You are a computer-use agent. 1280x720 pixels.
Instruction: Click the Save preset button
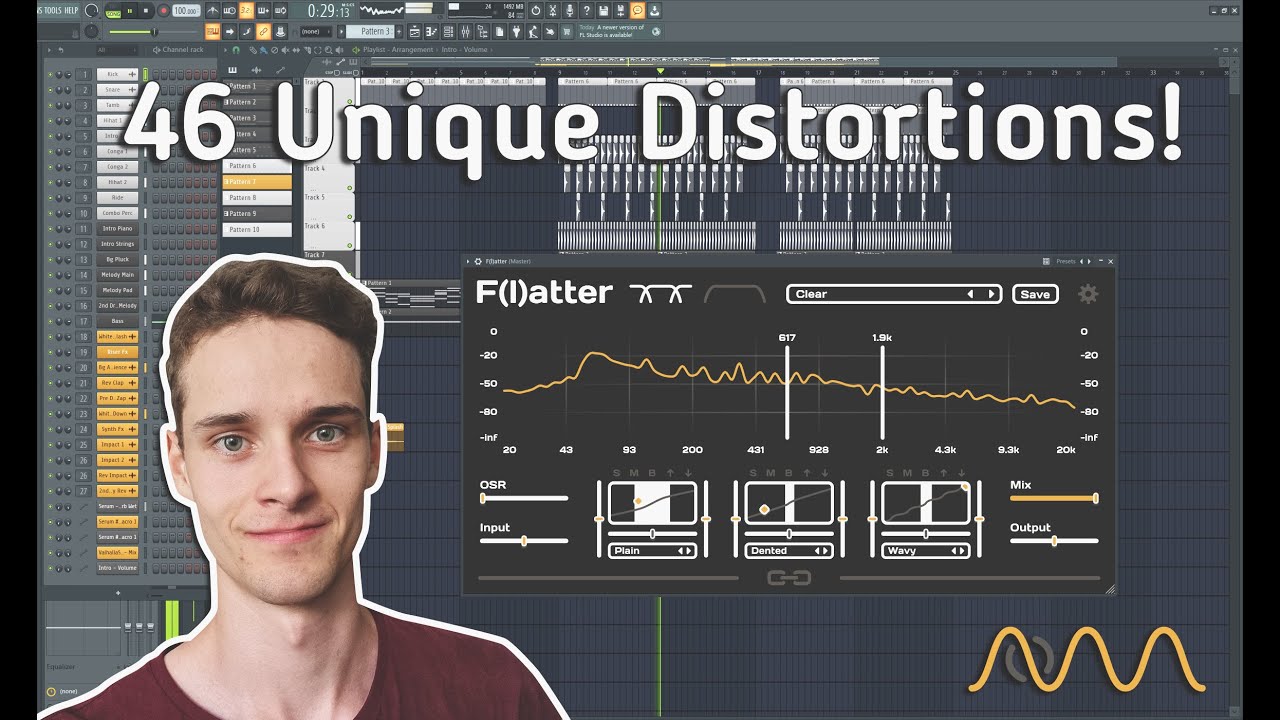pos(1035,294)
